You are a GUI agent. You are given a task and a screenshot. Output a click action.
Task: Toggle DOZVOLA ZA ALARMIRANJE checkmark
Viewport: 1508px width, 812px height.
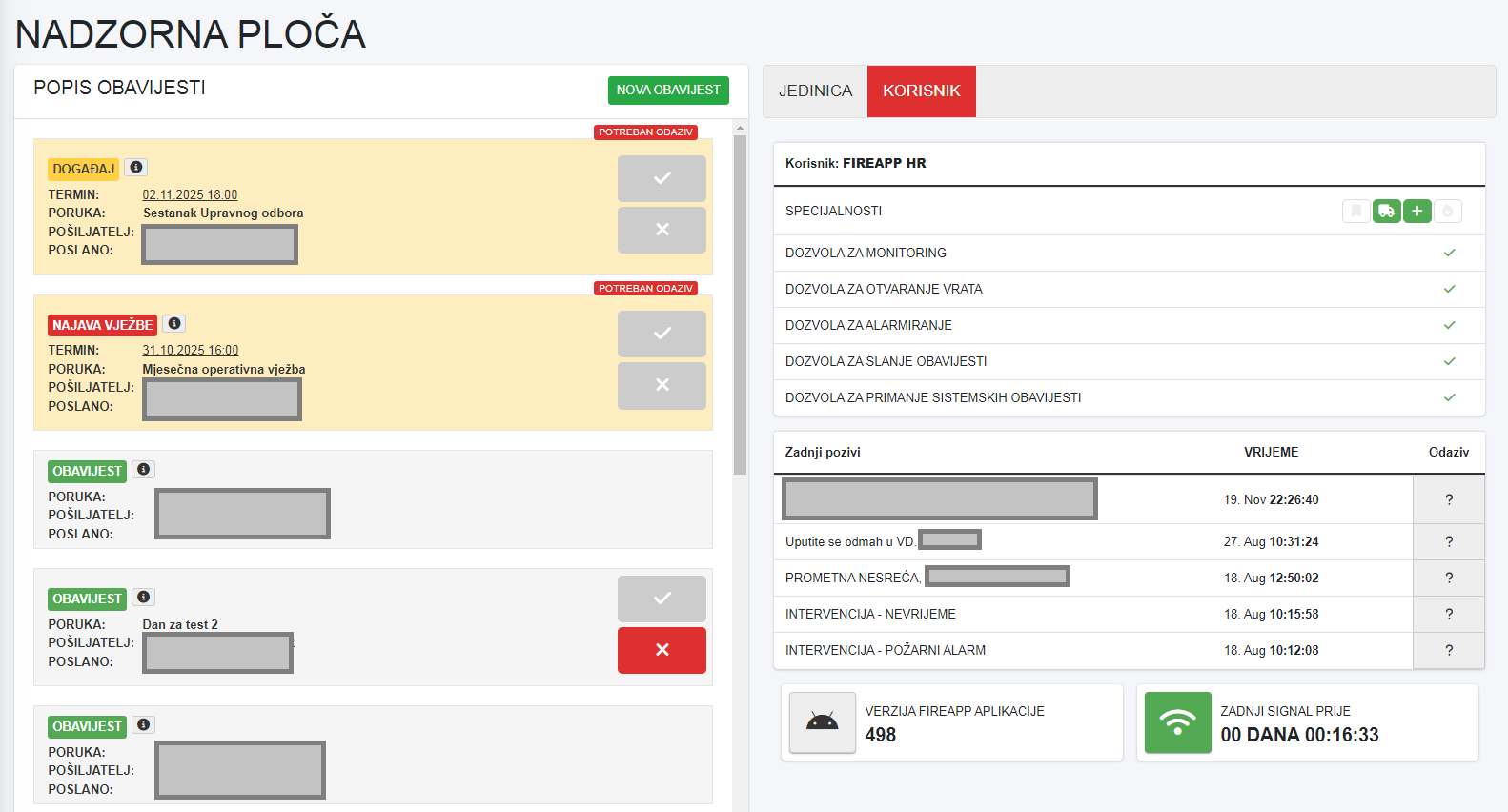pos(1449,326)
